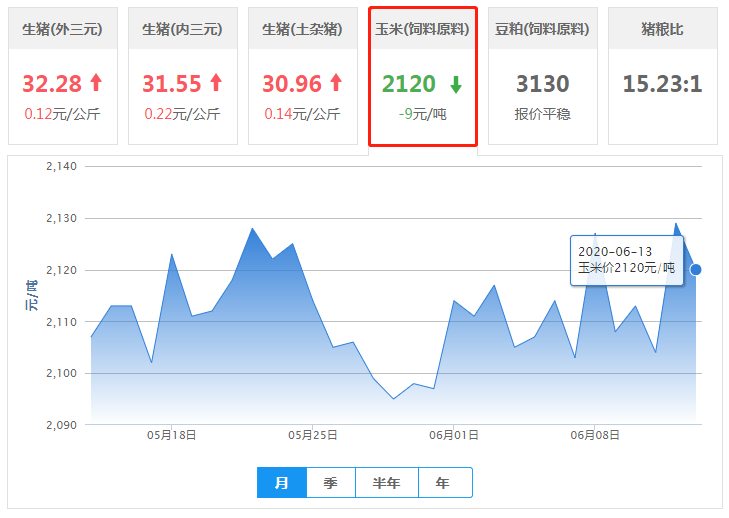The image size is (729, 518).
Task: Switch chart range to 季
Action: (331, 483)
